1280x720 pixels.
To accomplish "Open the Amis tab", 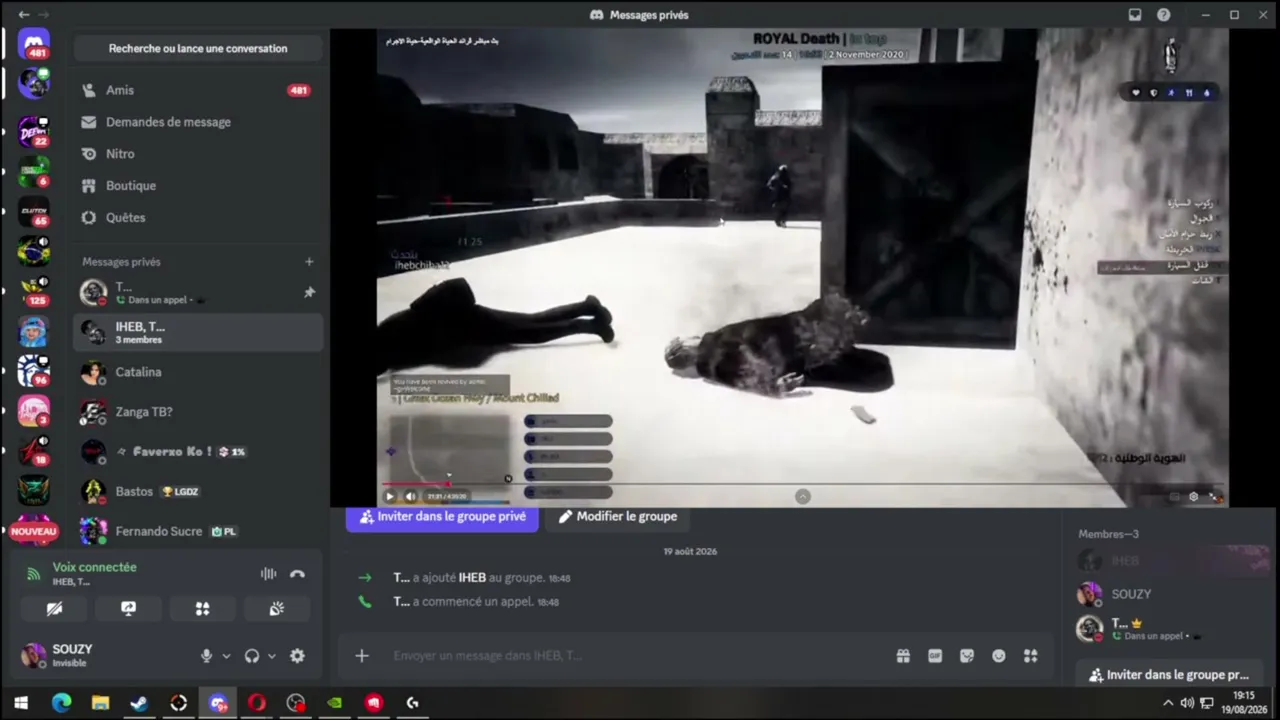I will pos(198,90).
